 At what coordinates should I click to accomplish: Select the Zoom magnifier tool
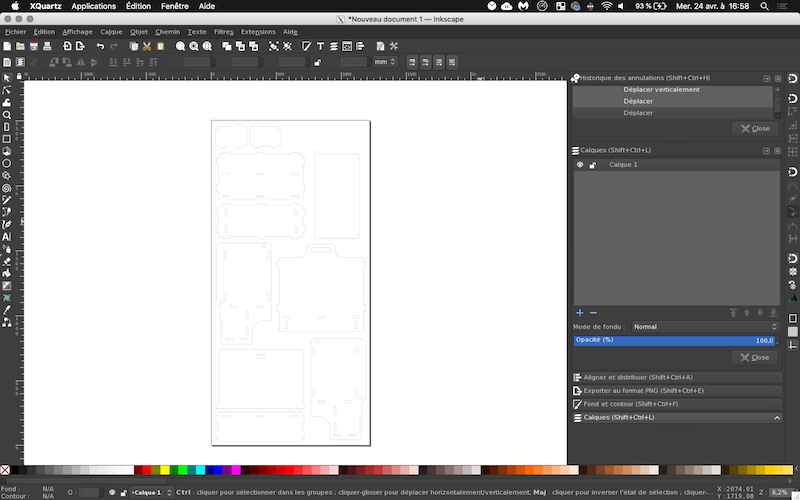tap(7, 115)
